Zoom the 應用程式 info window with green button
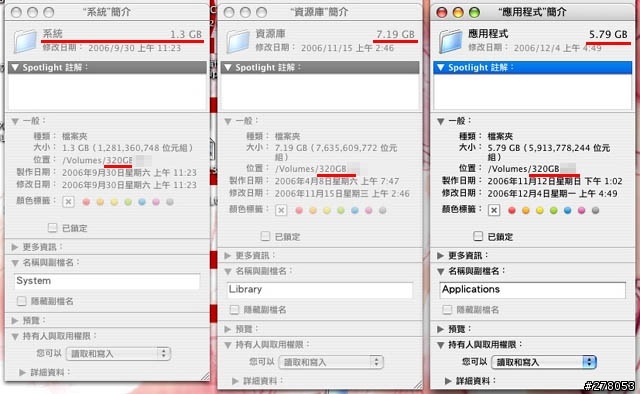Image resolution: width=640 pixels, height=394 pixels. point(474,12)
